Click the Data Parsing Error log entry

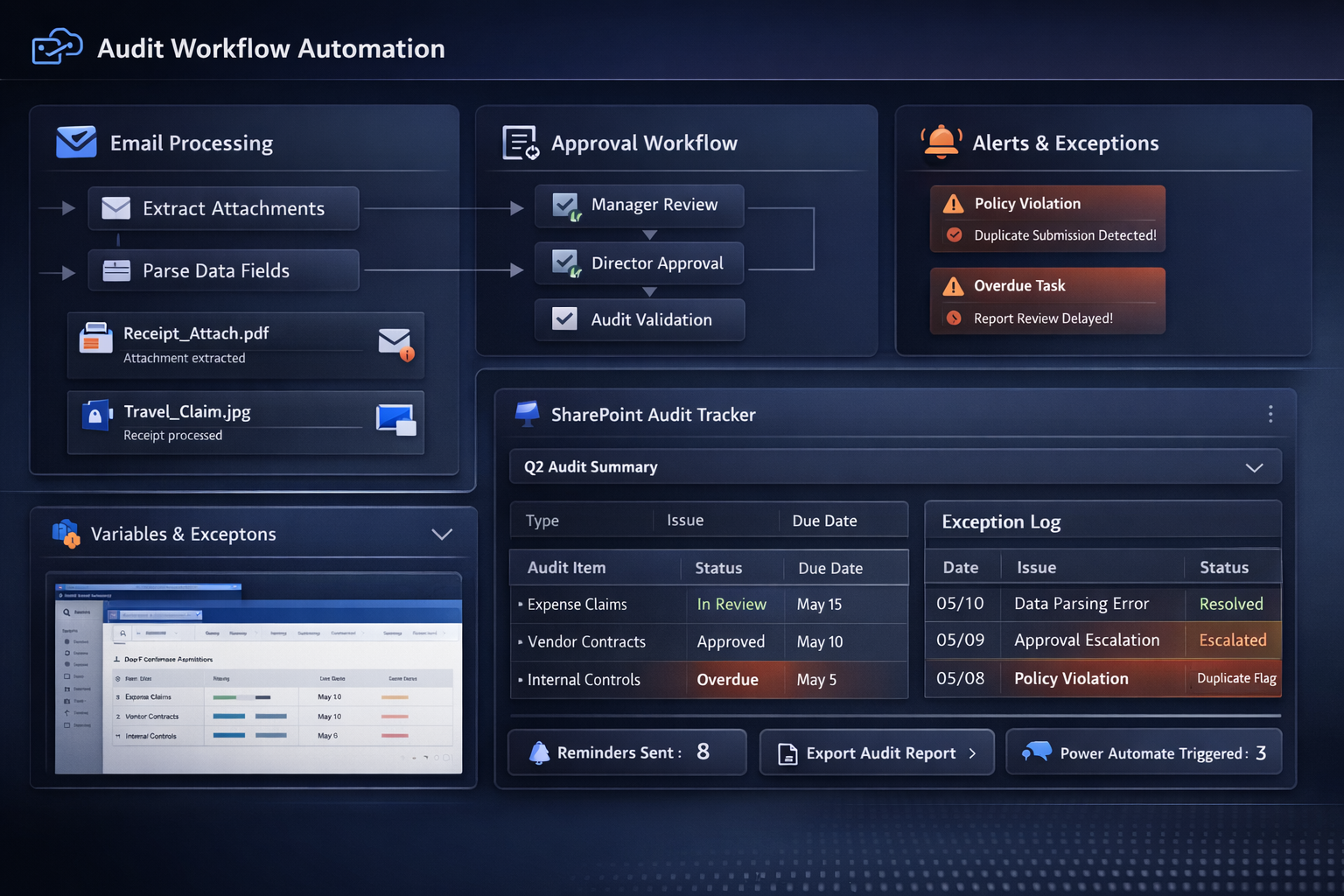1081,604
